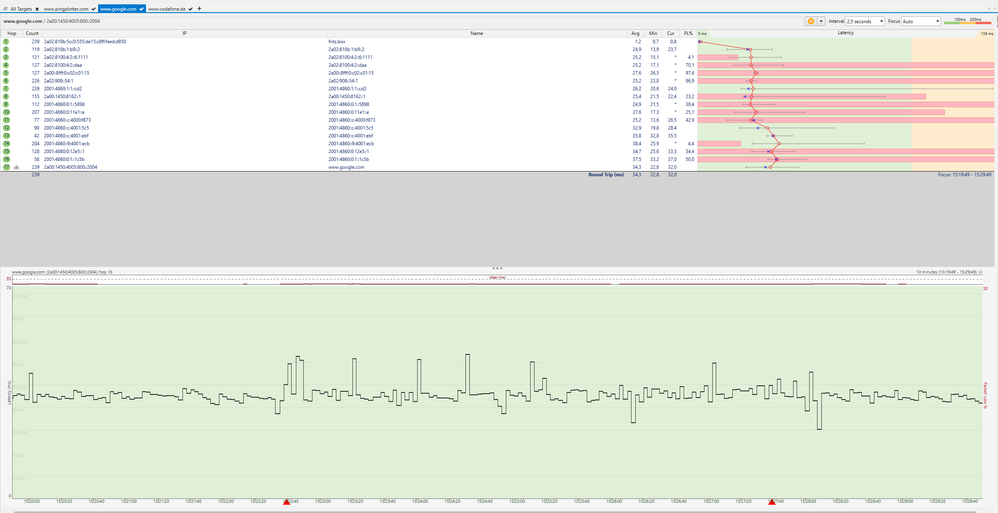Select the hop 2 circle icon

[6, 49]
